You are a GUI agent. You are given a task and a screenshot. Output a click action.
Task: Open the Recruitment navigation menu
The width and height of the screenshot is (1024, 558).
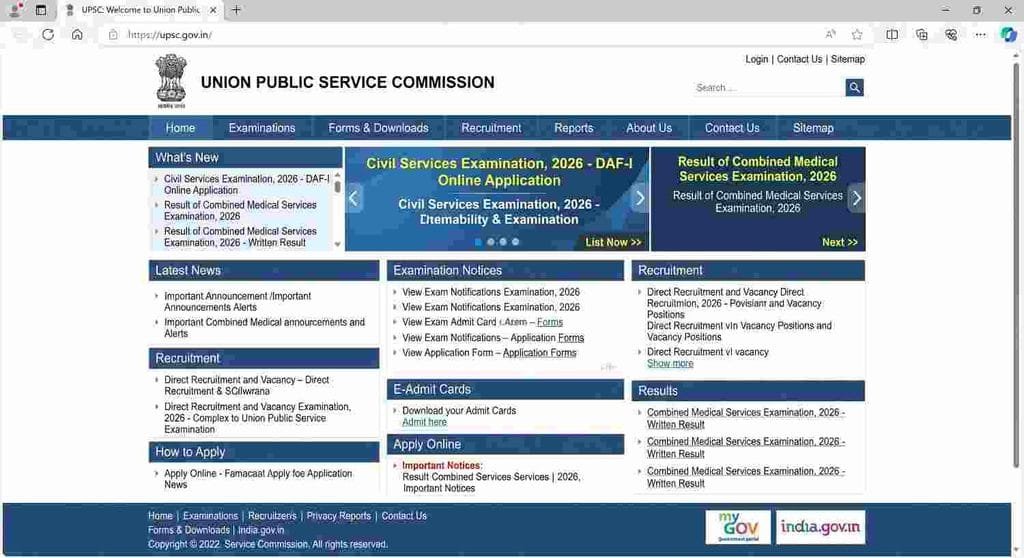[491, 128]
